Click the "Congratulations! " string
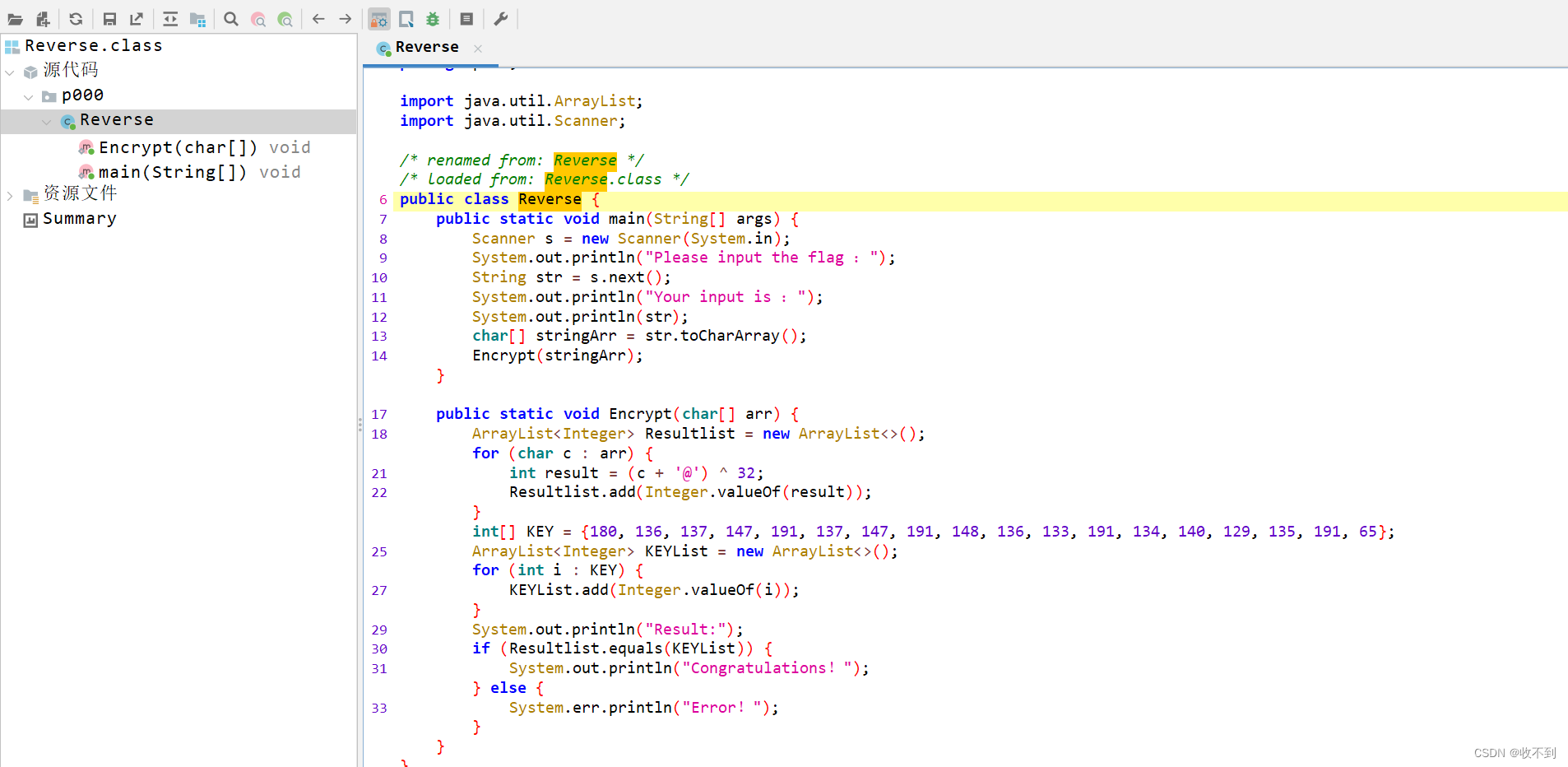1568x767 pixels. click(x=767, y=668)
